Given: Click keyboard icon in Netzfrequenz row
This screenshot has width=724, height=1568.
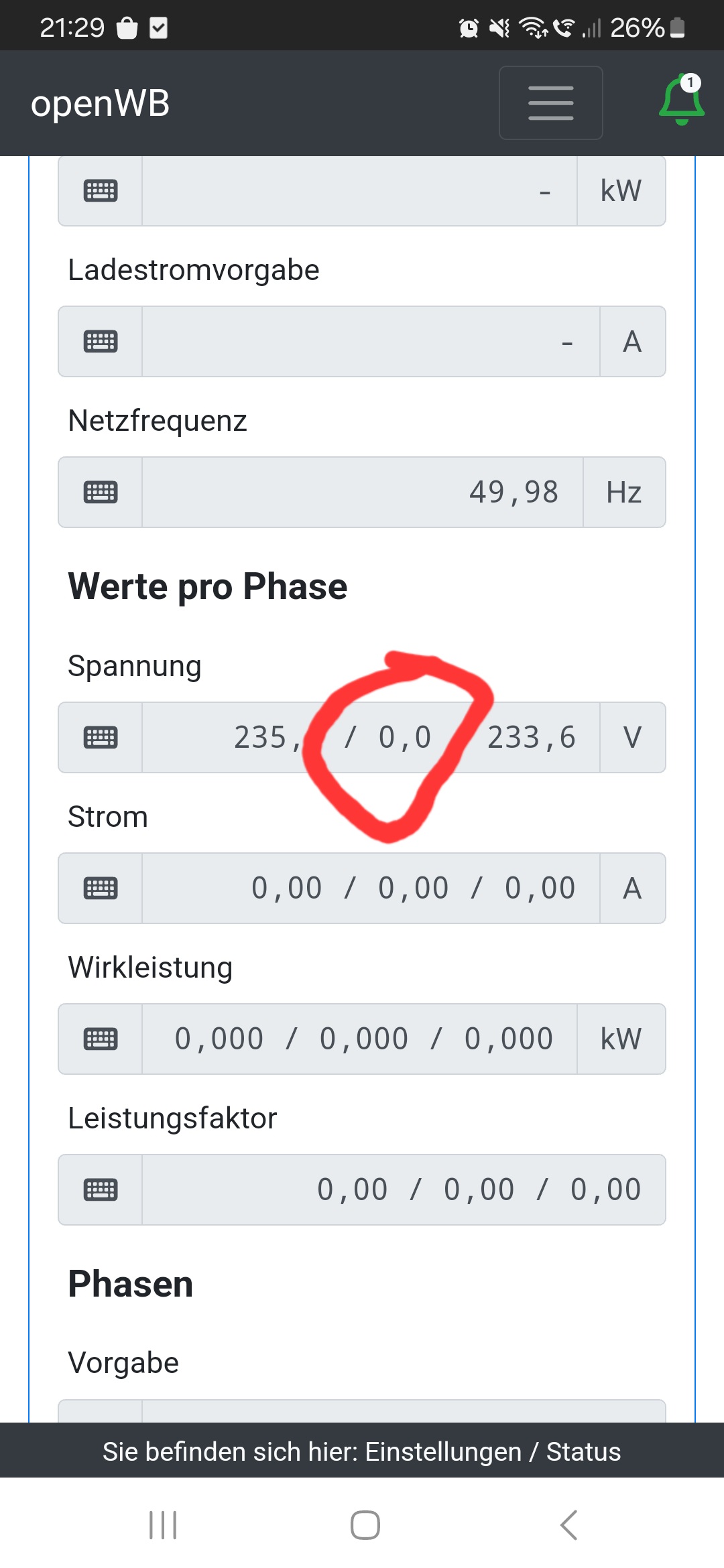Looking at the screenshot, I should point(101,493).
